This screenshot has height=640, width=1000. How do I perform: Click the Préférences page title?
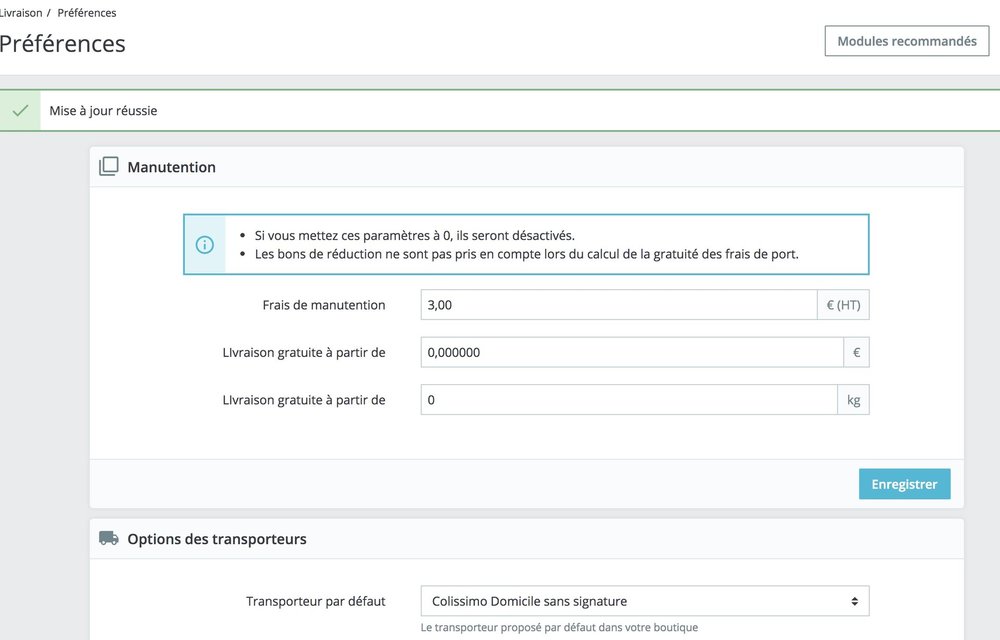tap(62, 43)
